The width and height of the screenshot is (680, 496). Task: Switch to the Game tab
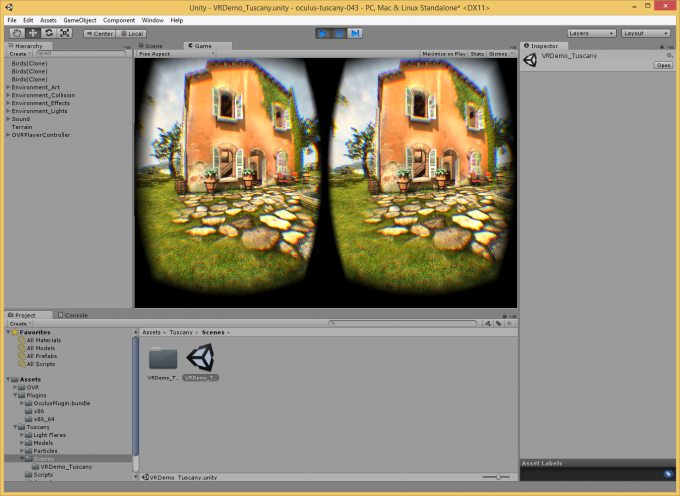point(207,46)
